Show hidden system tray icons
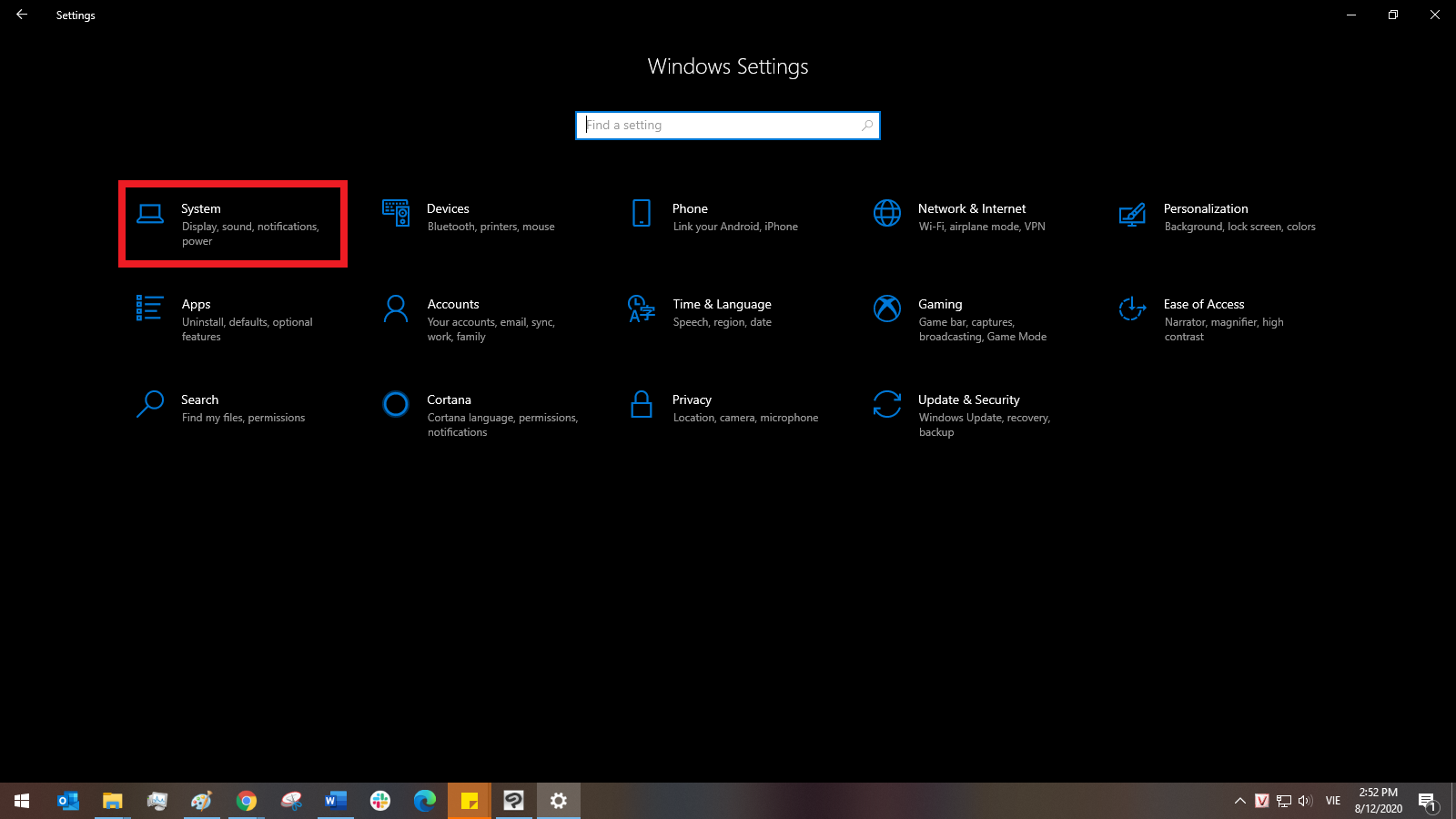1456x819 pixels. (x=1239, y=801)
